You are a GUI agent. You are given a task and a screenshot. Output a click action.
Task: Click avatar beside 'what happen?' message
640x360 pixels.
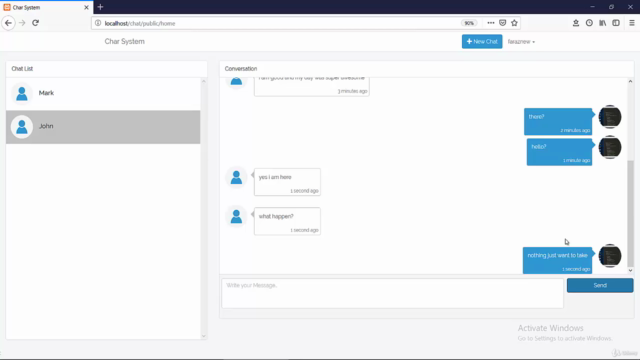236,216
